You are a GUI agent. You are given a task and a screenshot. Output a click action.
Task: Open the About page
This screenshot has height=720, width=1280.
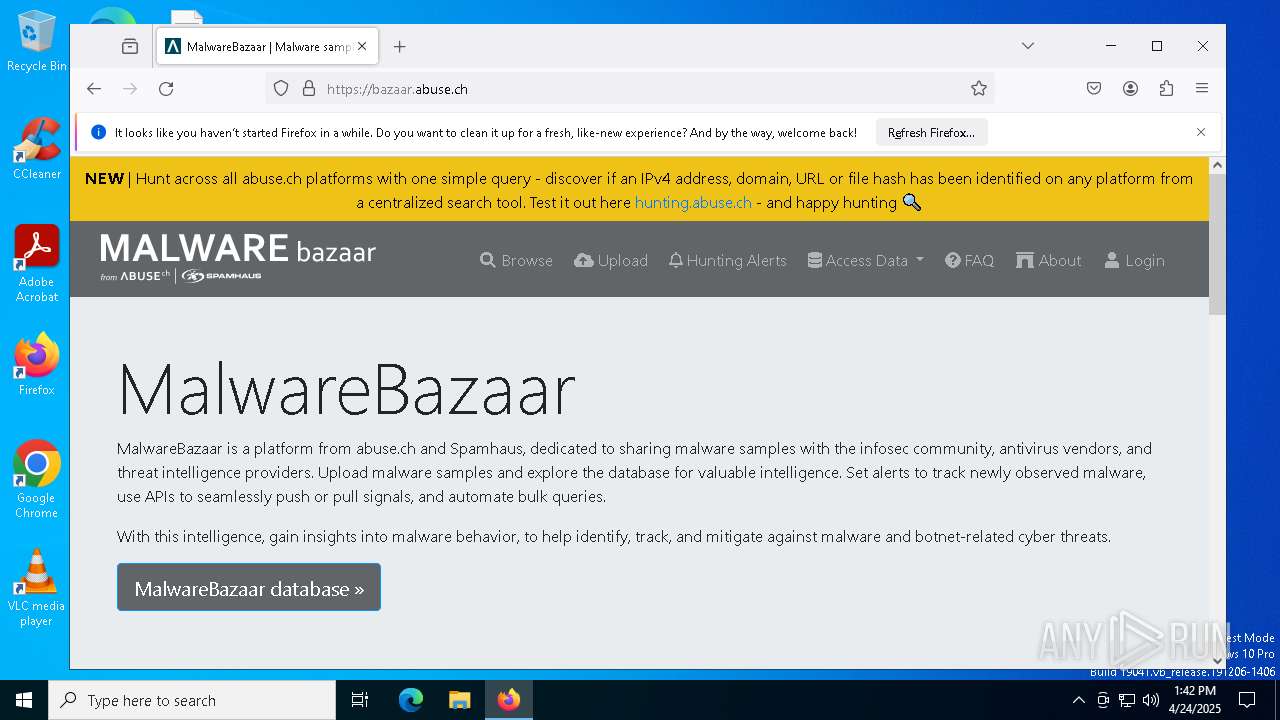[1048, 260]
